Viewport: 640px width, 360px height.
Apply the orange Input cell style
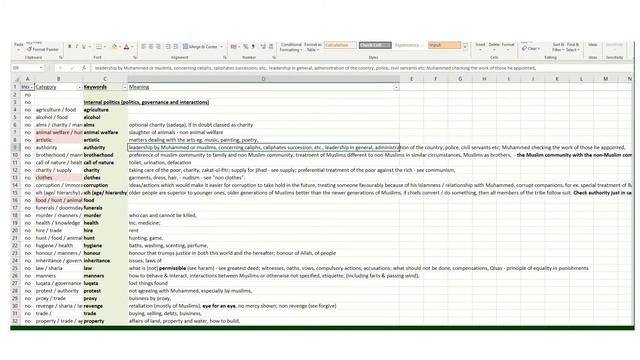click(x=444, y=45)
